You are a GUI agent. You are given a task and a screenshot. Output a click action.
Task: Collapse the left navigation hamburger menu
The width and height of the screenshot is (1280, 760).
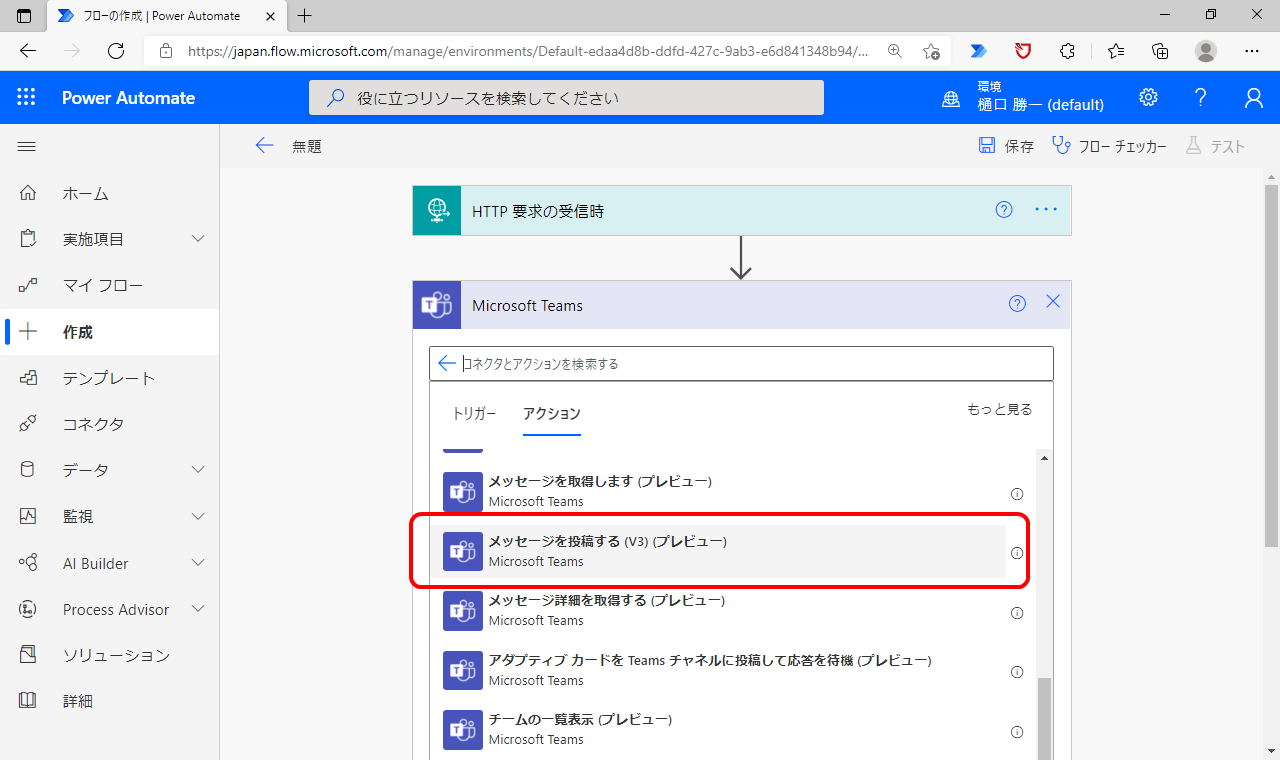[x=27, y=146]
